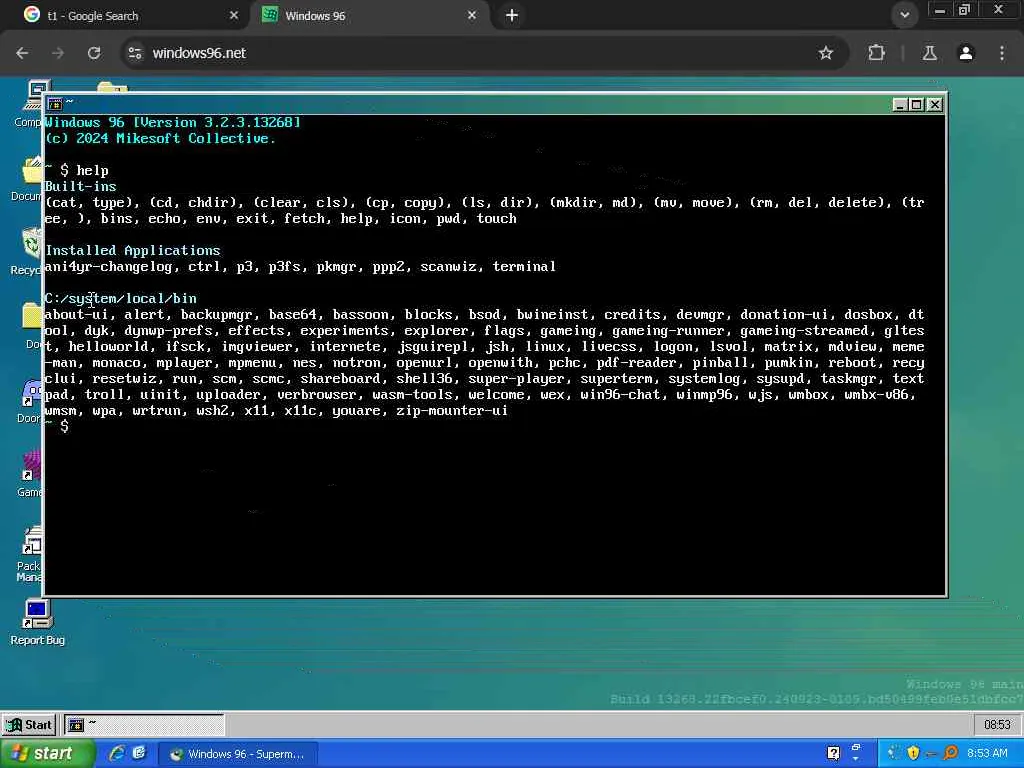
Task: Click the security shield tray icon
Action: (914, 754)
